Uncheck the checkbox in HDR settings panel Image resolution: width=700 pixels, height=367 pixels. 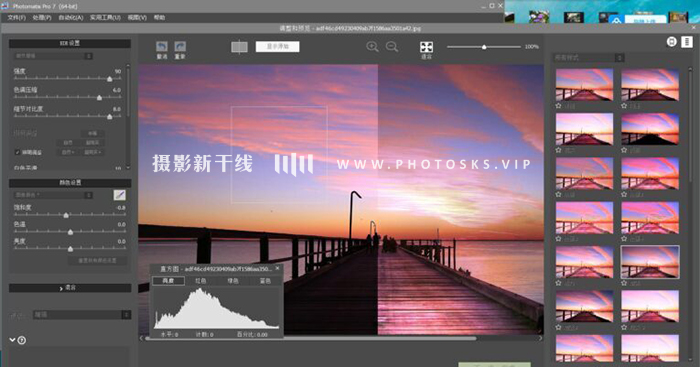pyautogui.click(x=17, y=152)
